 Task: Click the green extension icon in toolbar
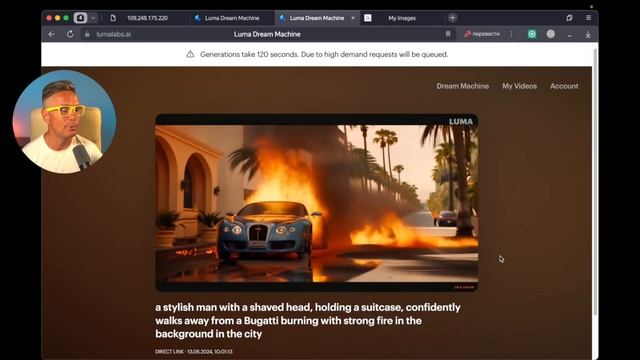[532, 34]
